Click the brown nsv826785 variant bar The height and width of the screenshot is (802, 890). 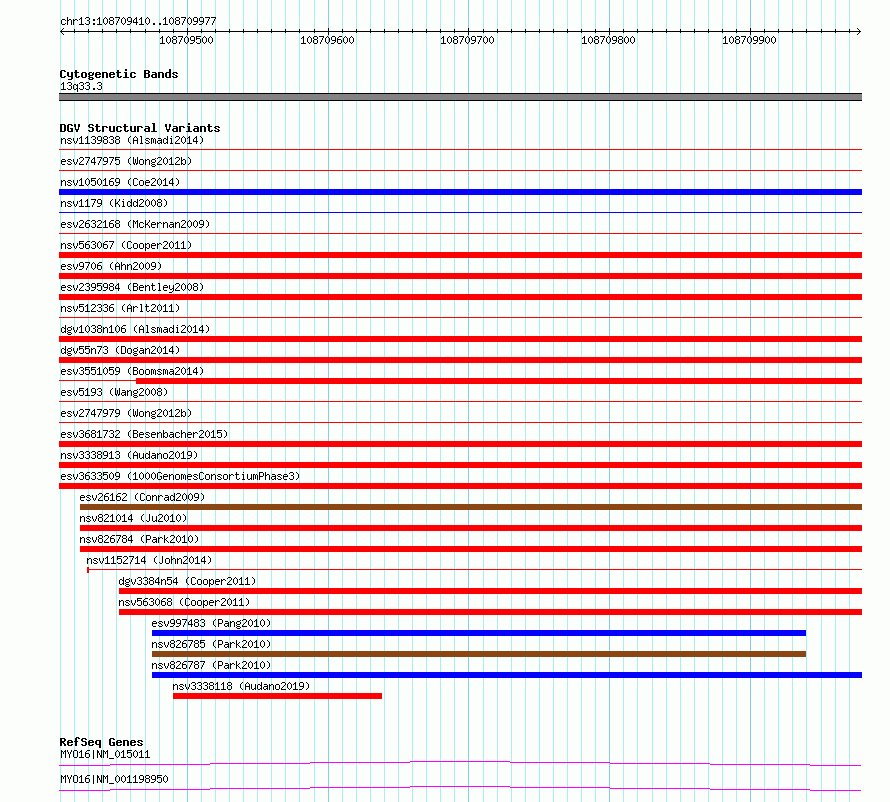pyautogui.click(x=478, y=654)
